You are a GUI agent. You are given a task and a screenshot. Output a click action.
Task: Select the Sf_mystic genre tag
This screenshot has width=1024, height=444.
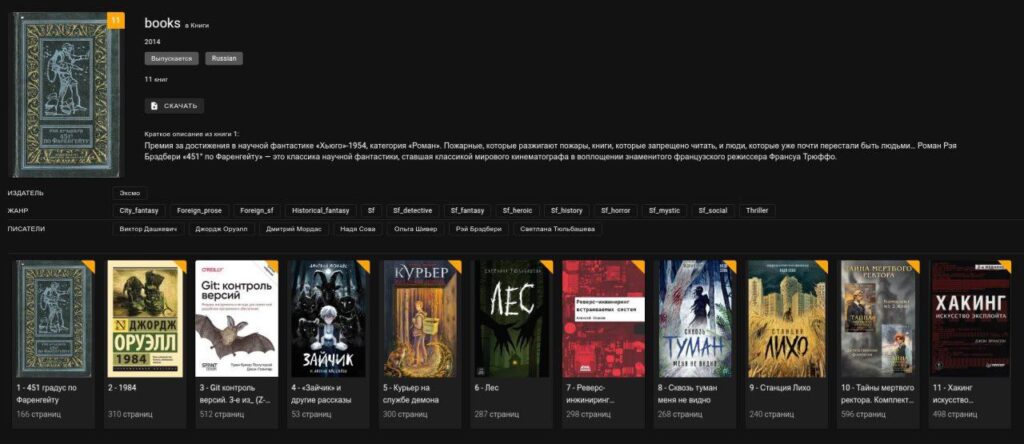pyautogui.click(x=664, y=211)
